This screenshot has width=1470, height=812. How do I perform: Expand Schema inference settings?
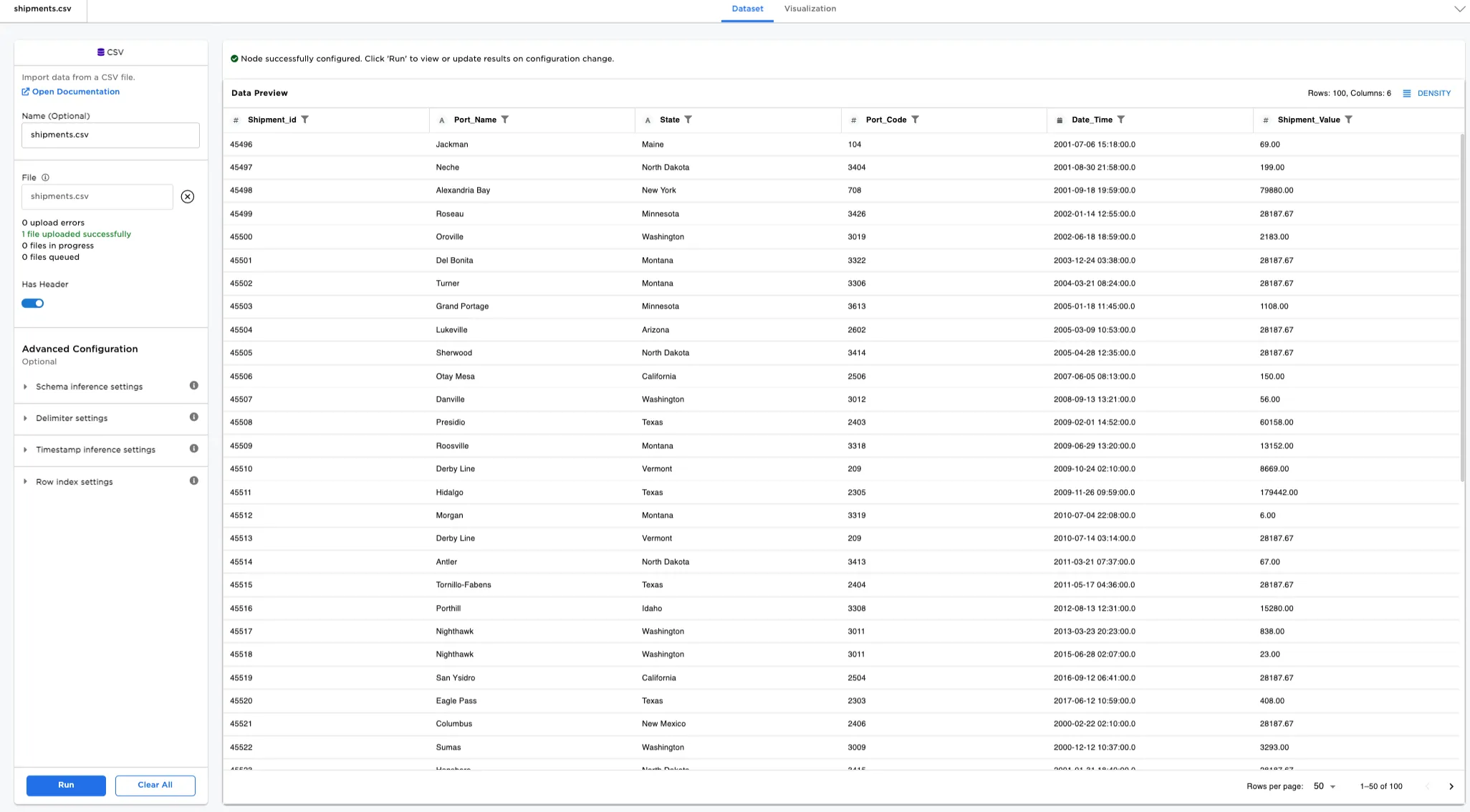89,387
